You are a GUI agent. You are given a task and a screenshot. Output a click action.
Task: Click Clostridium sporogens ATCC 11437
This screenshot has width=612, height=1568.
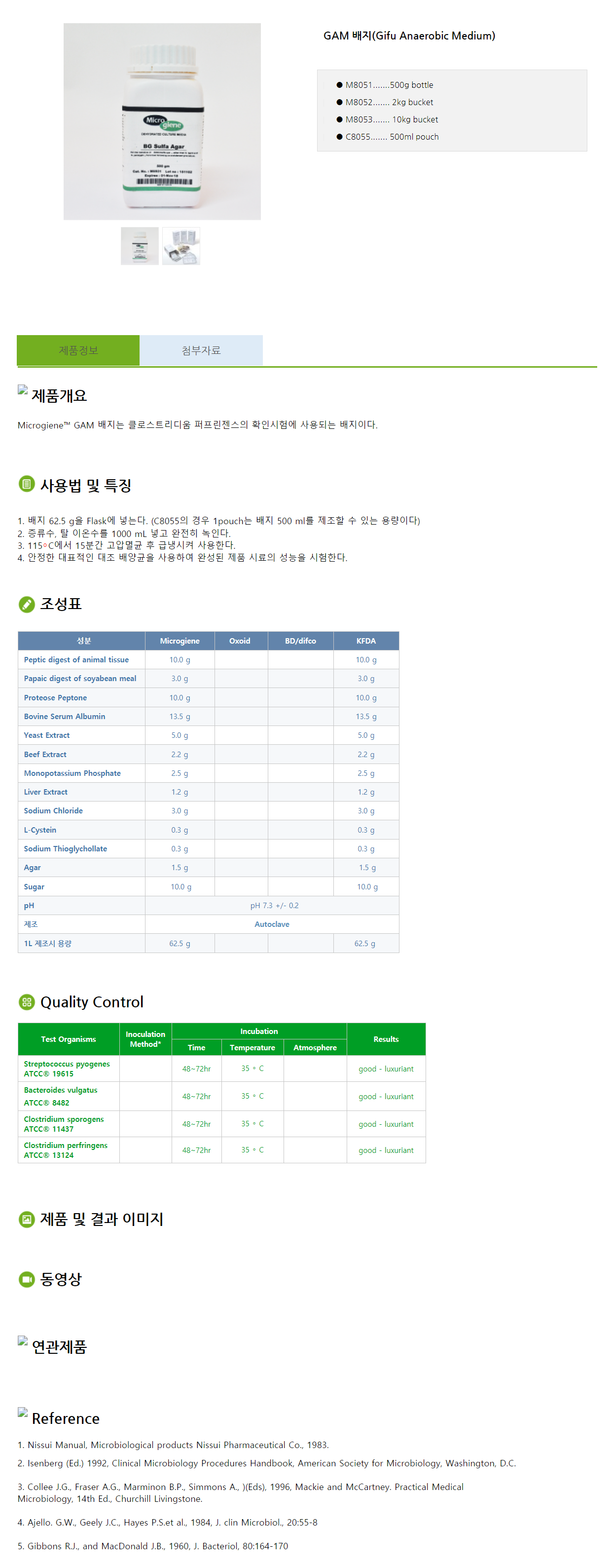click(64, 1124)
